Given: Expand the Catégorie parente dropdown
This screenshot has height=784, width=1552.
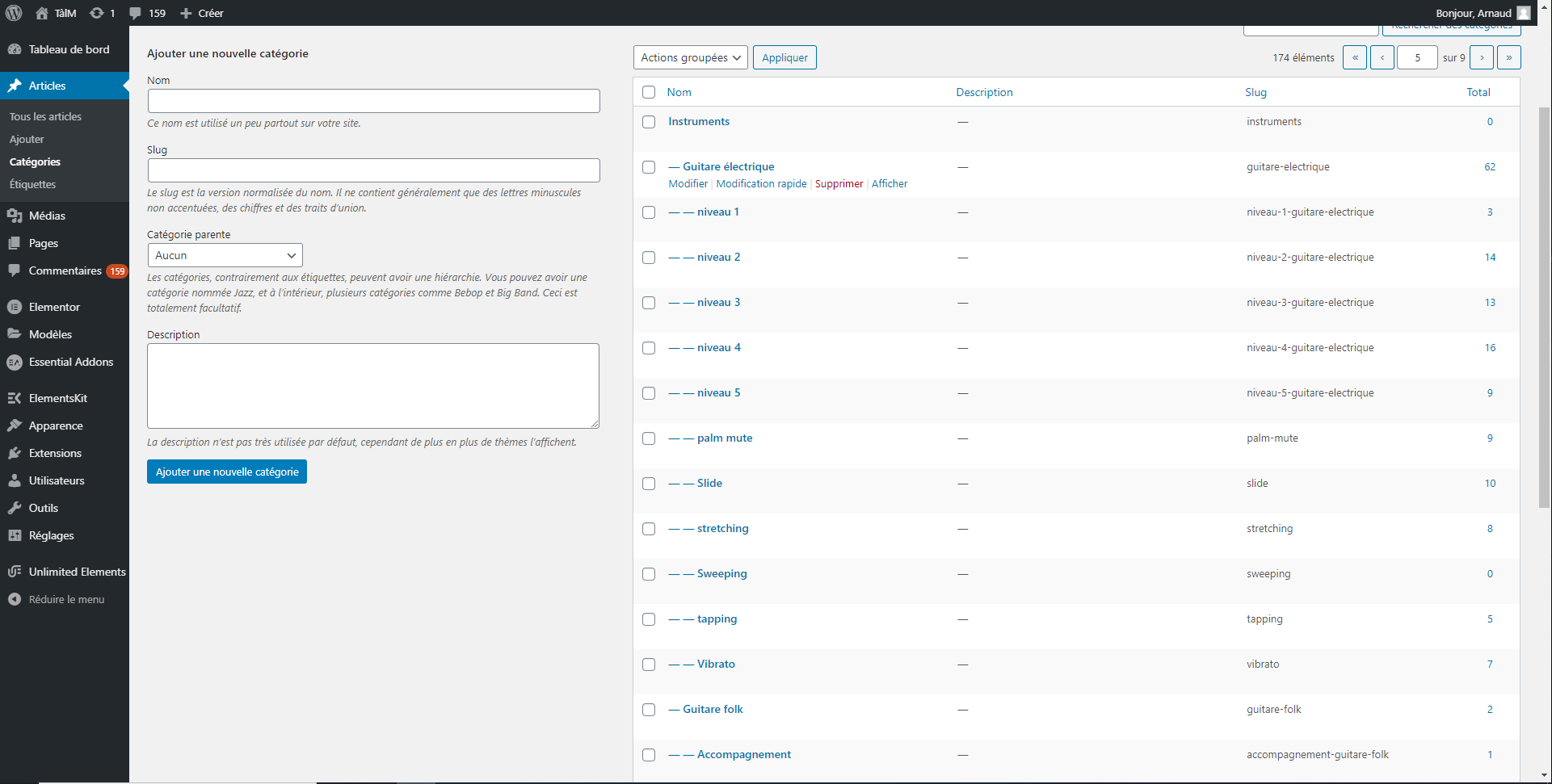Looking at the screenshot, I should coord(225,255).
